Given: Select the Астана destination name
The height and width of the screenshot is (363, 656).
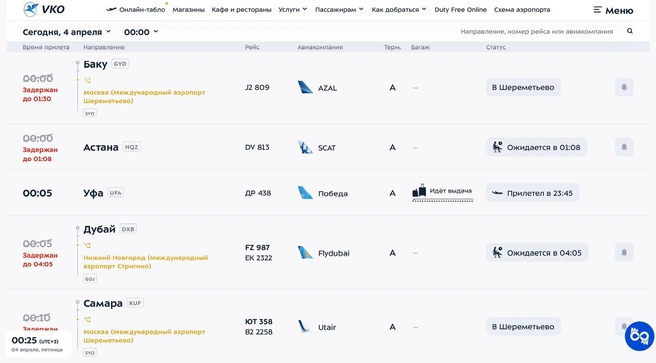Looking at the screenshot, I should 101,147.
